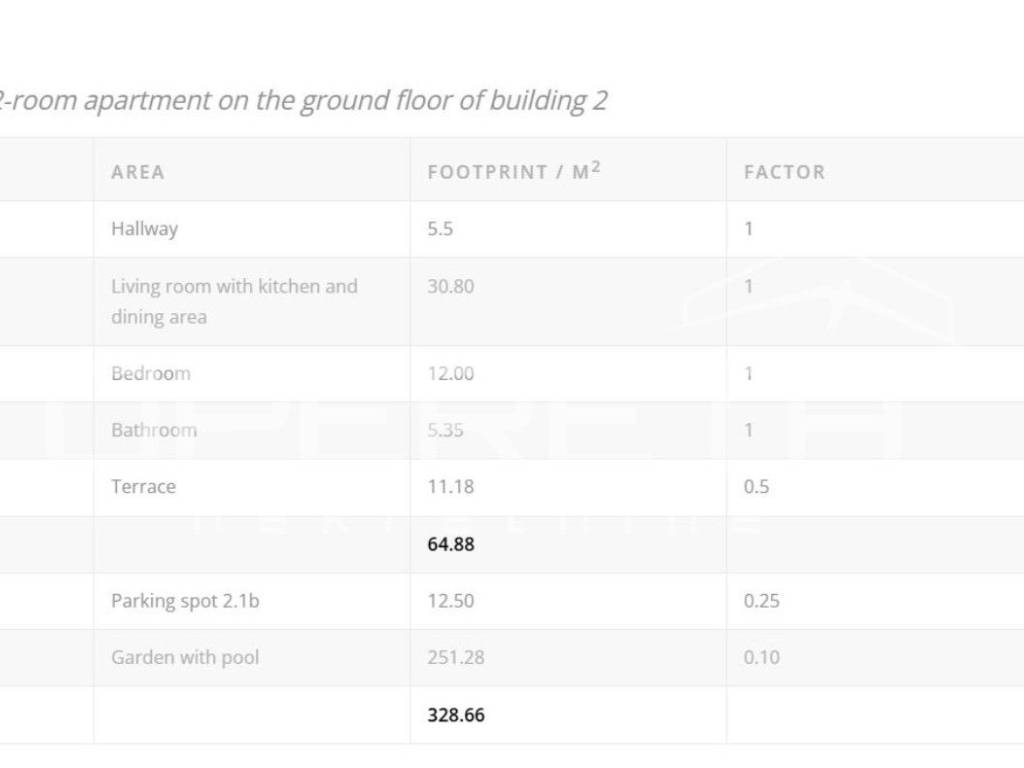Click the Terrace factor value 0.5
The height and width of the screenshot is (768, 1024).
[757, 487]
